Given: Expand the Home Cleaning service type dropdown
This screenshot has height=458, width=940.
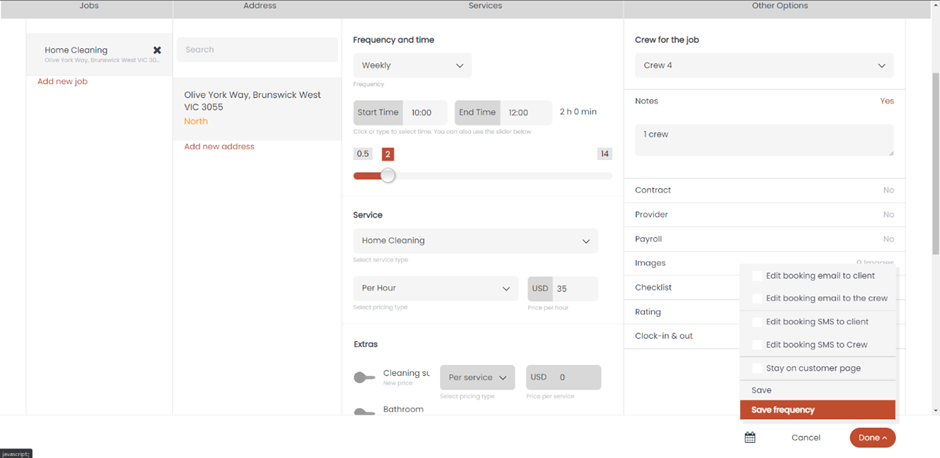Looking at the screenshot, I should click(475, 241).
